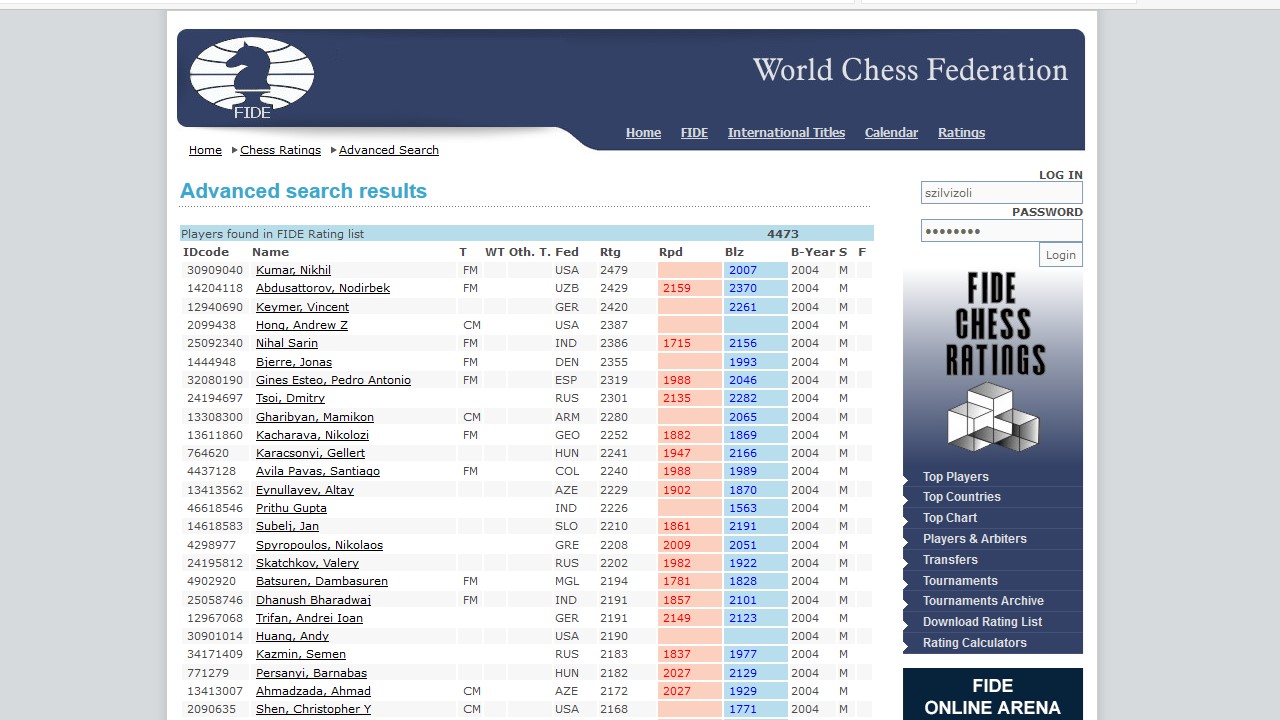Image resolution: width=1280 pixels, height=720 pixels.
Task: Open Download Rating List link
Action: pos(982,622)
